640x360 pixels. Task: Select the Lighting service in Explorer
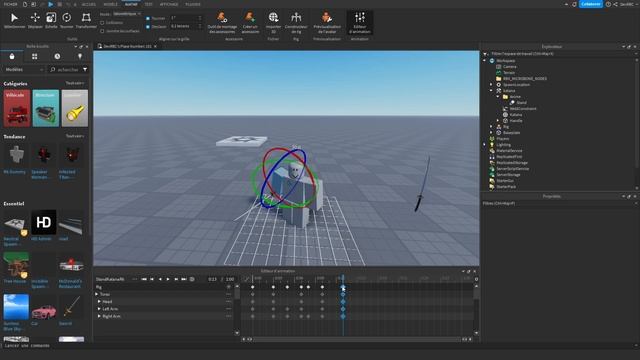tap(503, 145)
